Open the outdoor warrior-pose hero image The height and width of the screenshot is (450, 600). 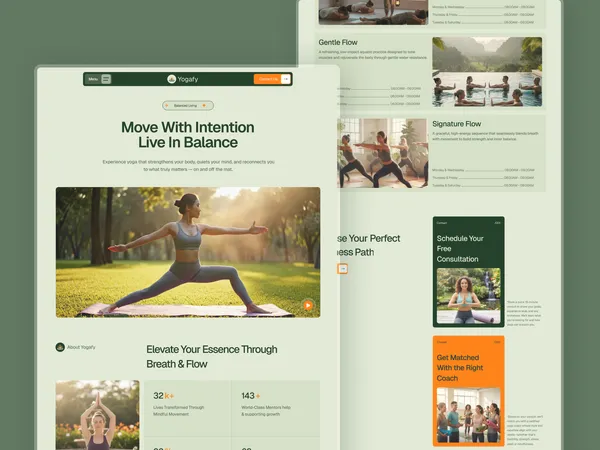(x=188, y=252)
